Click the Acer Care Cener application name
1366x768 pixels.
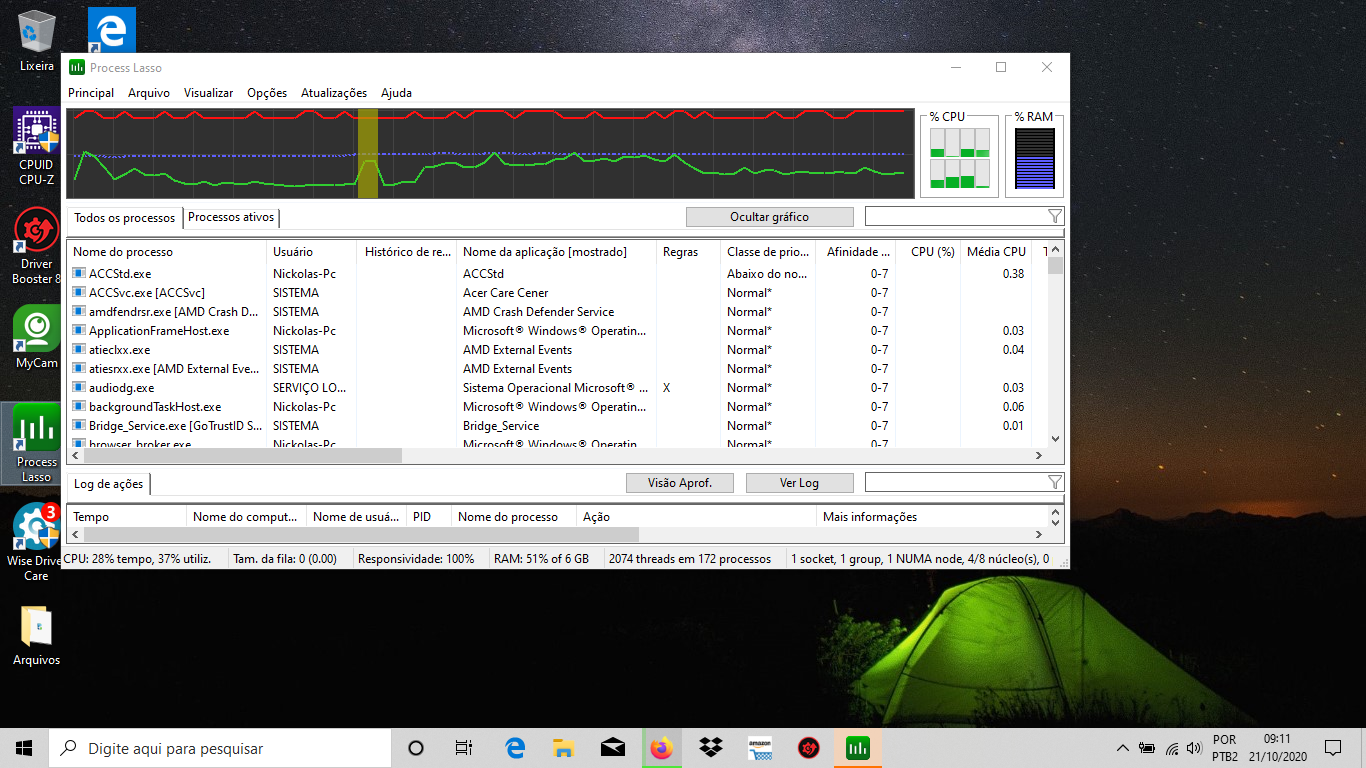pyautogui.click(x=505, y=292)
